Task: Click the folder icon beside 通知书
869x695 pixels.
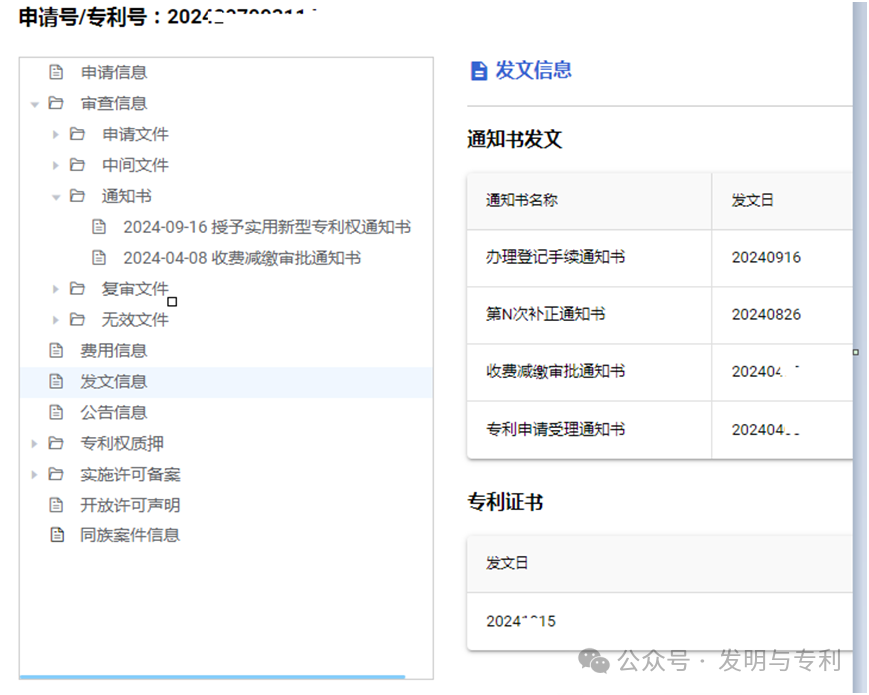Action: click(x=77, y=196)
